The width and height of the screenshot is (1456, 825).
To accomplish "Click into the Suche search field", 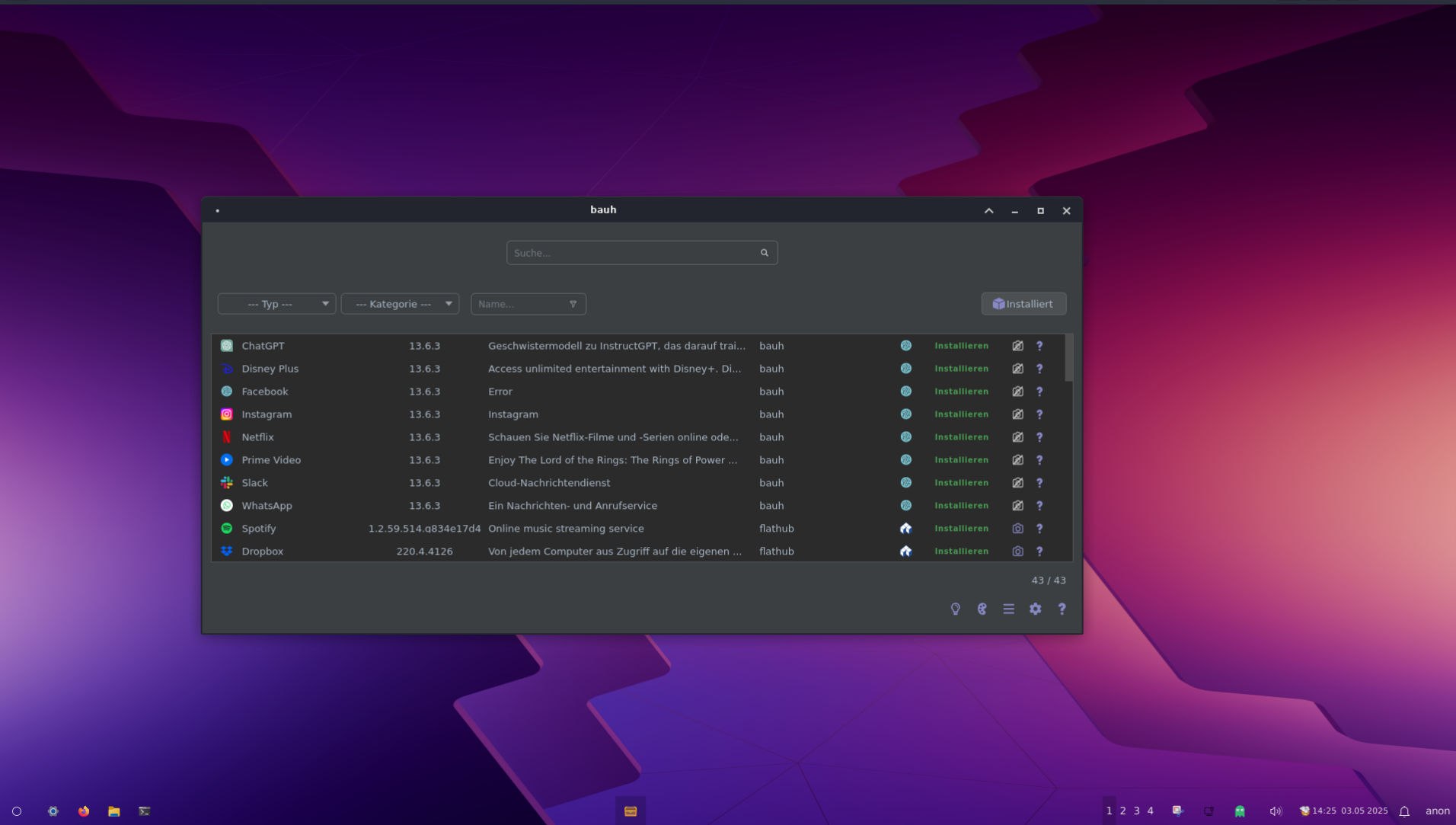I will point(632,253).
